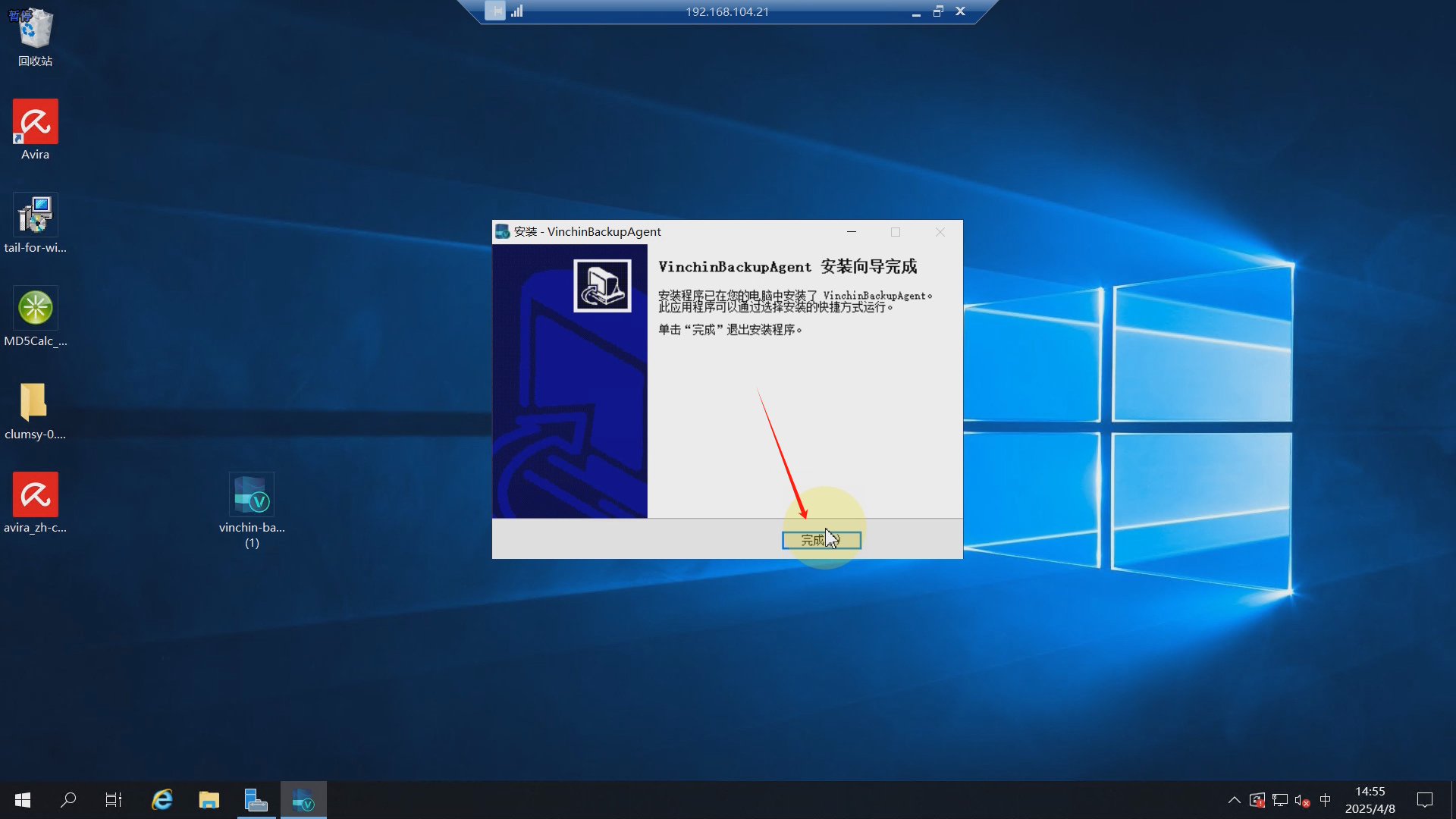Select the vinchin-backup installer desktop icon

pyautogui.click(x=252, y=496)
